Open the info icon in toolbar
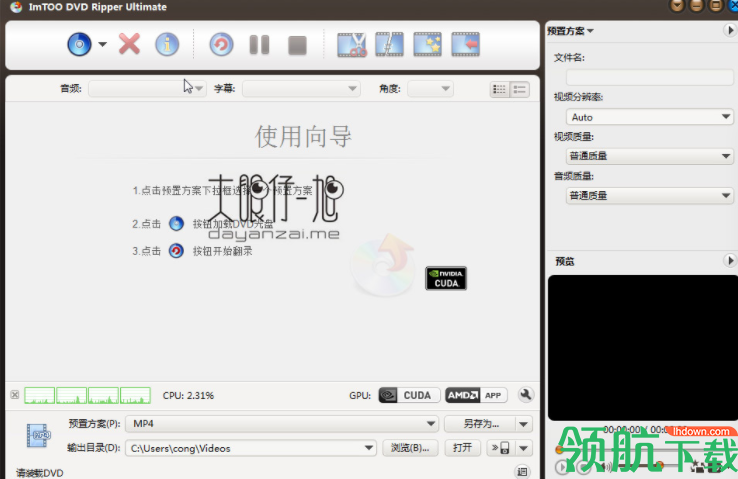The image size is (738, 479). coord(167,45)
